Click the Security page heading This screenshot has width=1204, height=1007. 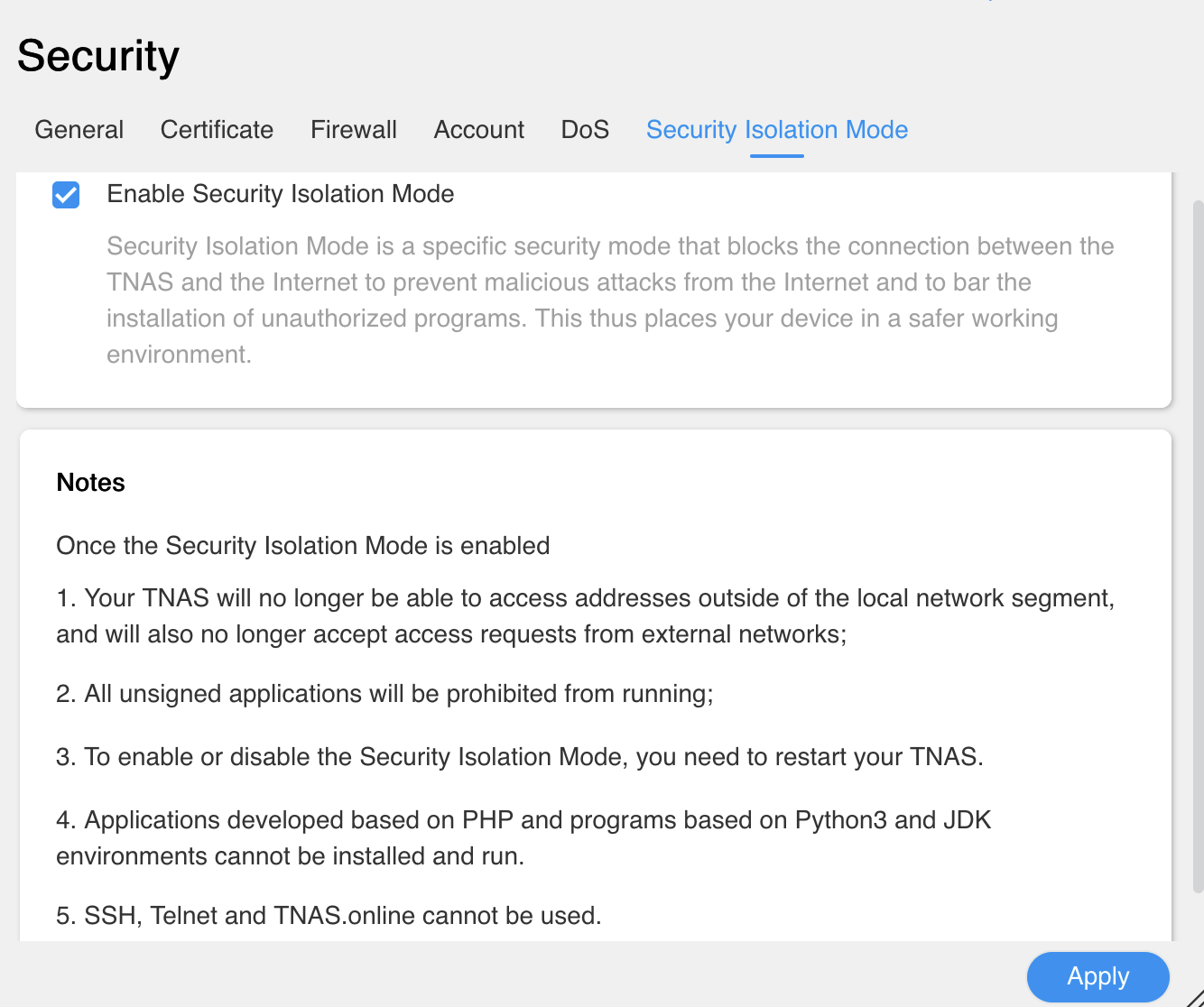tap(97, 56)
